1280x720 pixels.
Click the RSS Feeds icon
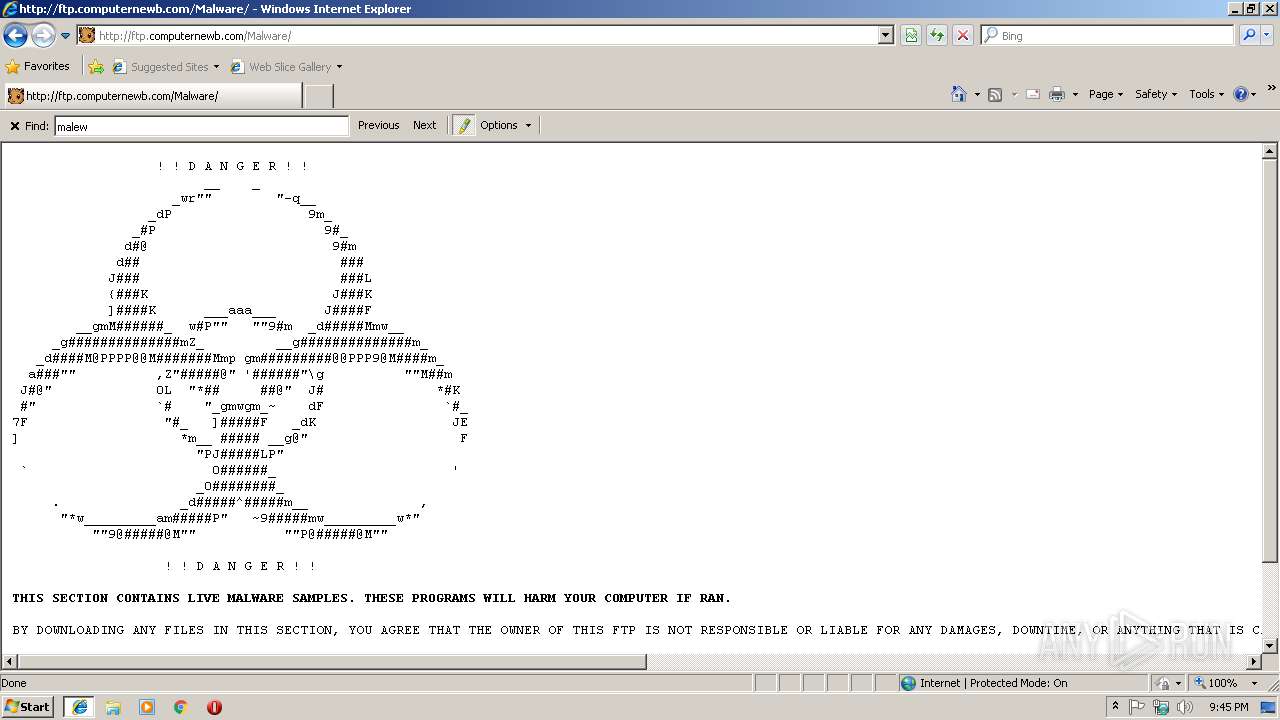tap(995, 94)
